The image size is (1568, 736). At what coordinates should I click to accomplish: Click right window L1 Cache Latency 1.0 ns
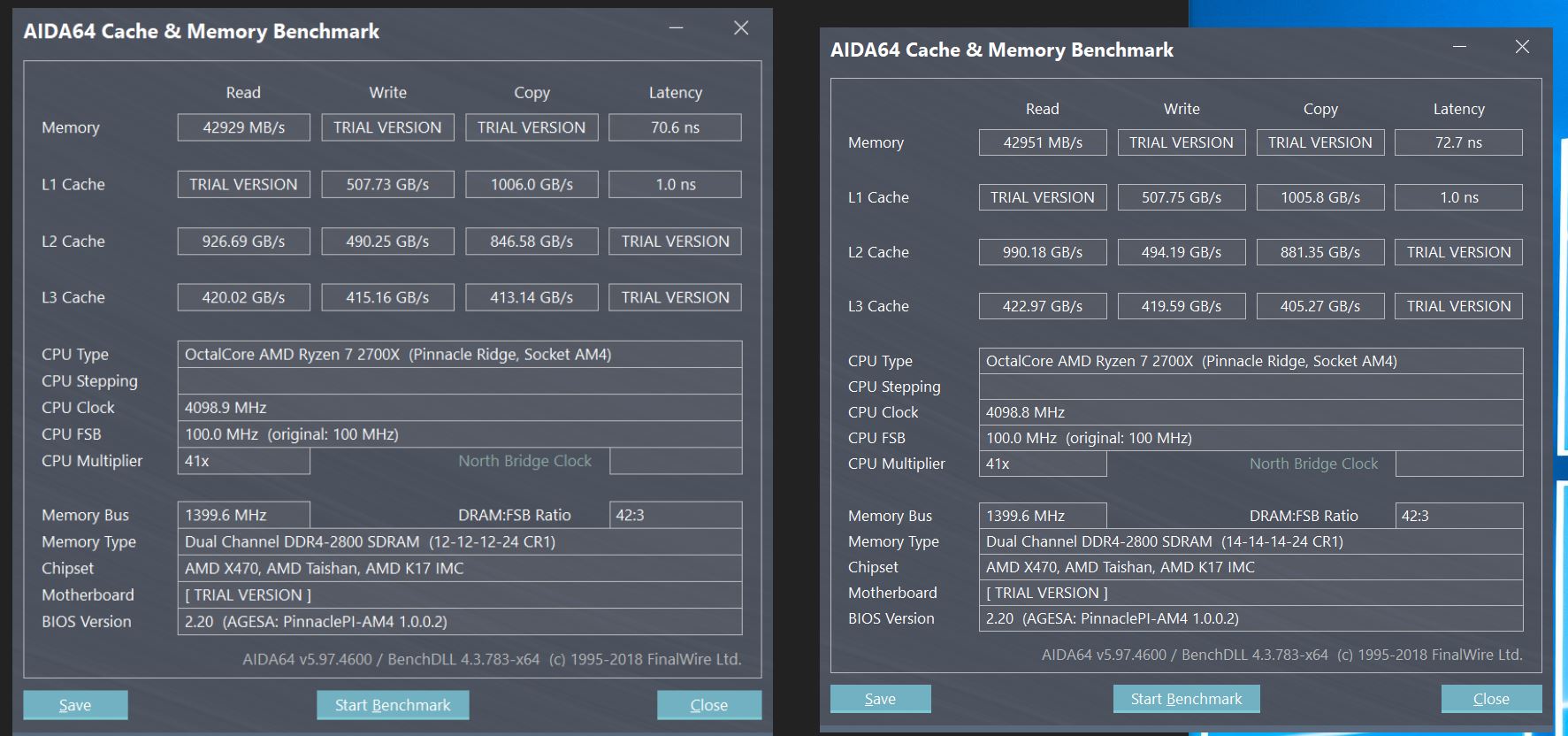[1459, 197]
